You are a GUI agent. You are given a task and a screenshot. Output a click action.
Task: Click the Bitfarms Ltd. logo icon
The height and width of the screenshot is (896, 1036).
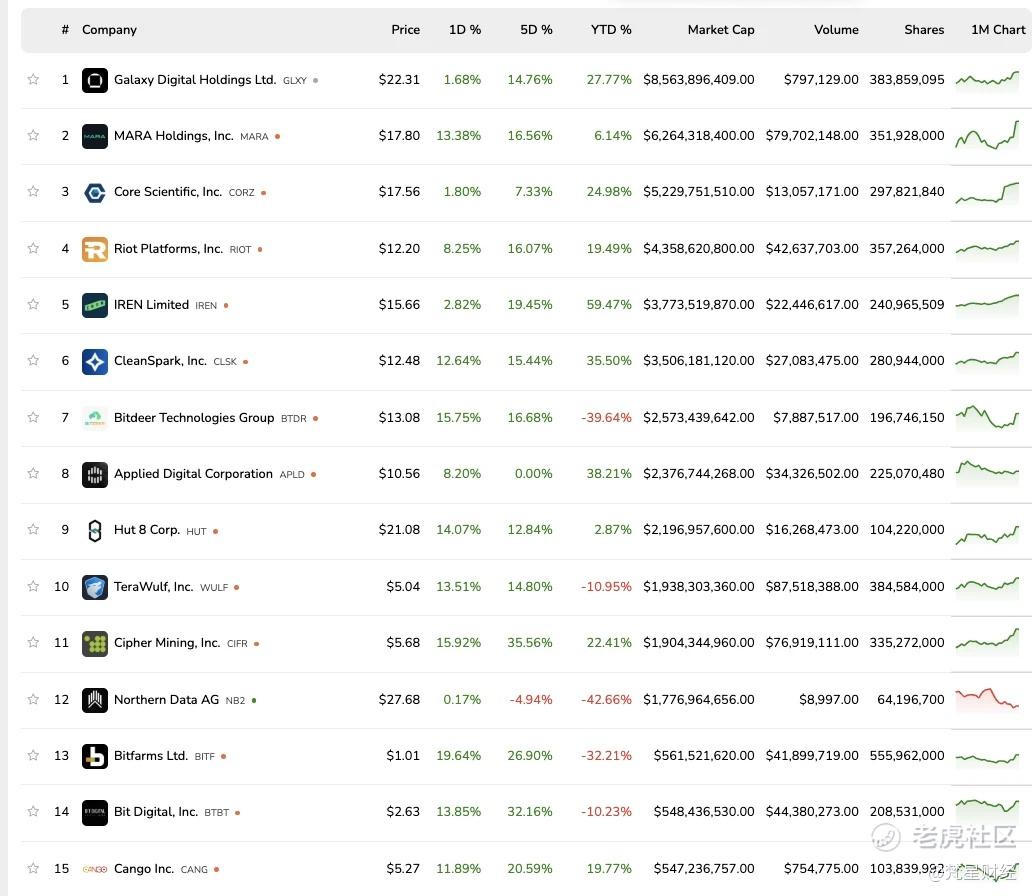pyautogui.click(x=94, y=757)
